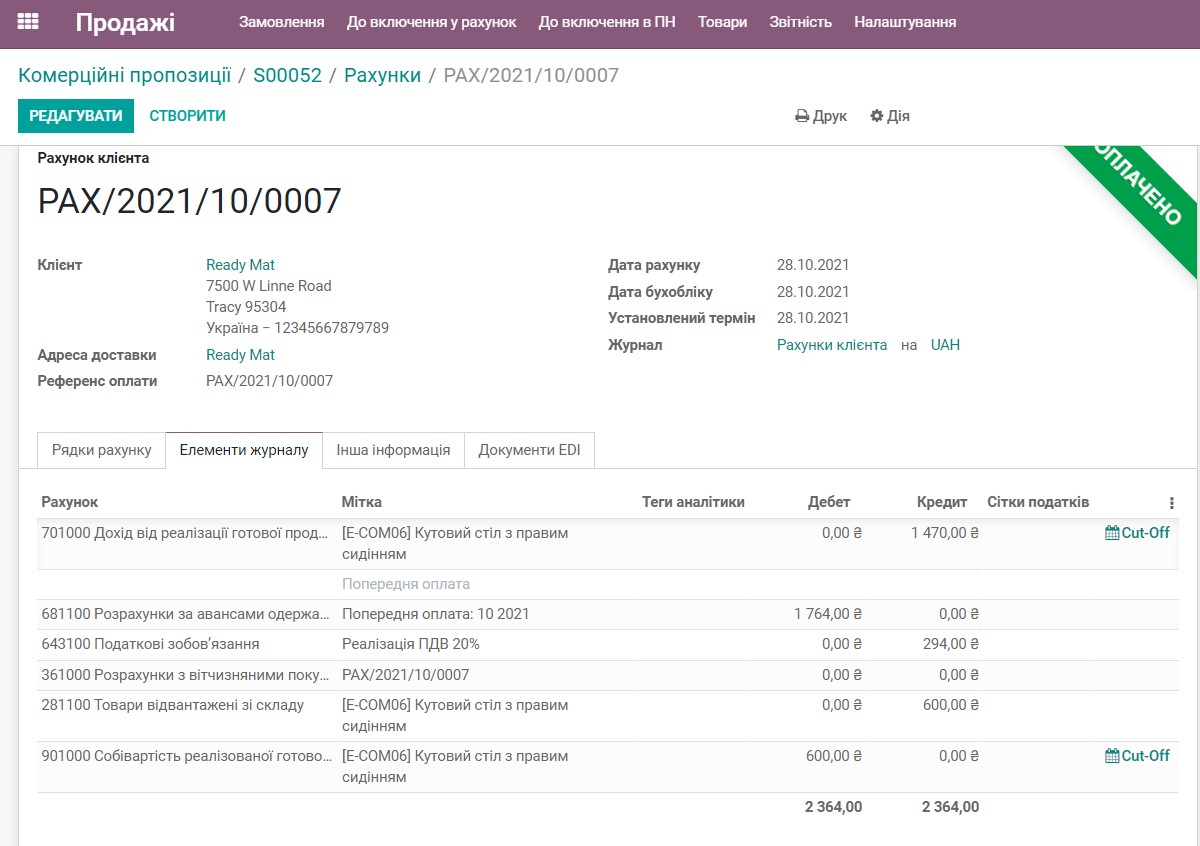1200x846 pixels.
Task: Open the Дія gear action menu
Action: pyautogui.click(x=886, y=116)
